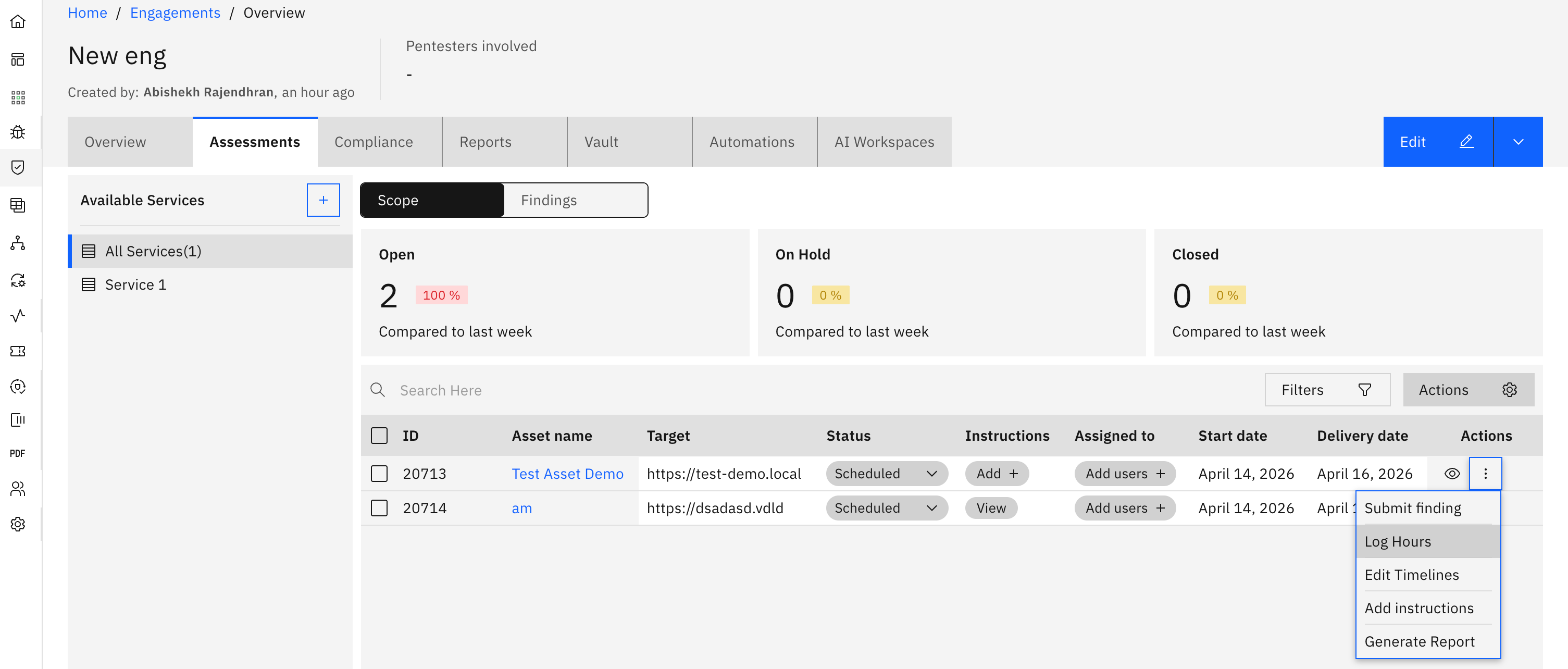Image resolution: width=1568 pixels, height=669 pixels.
Task: Open the Actions gear dropdown
Action: coord(1469,390)
